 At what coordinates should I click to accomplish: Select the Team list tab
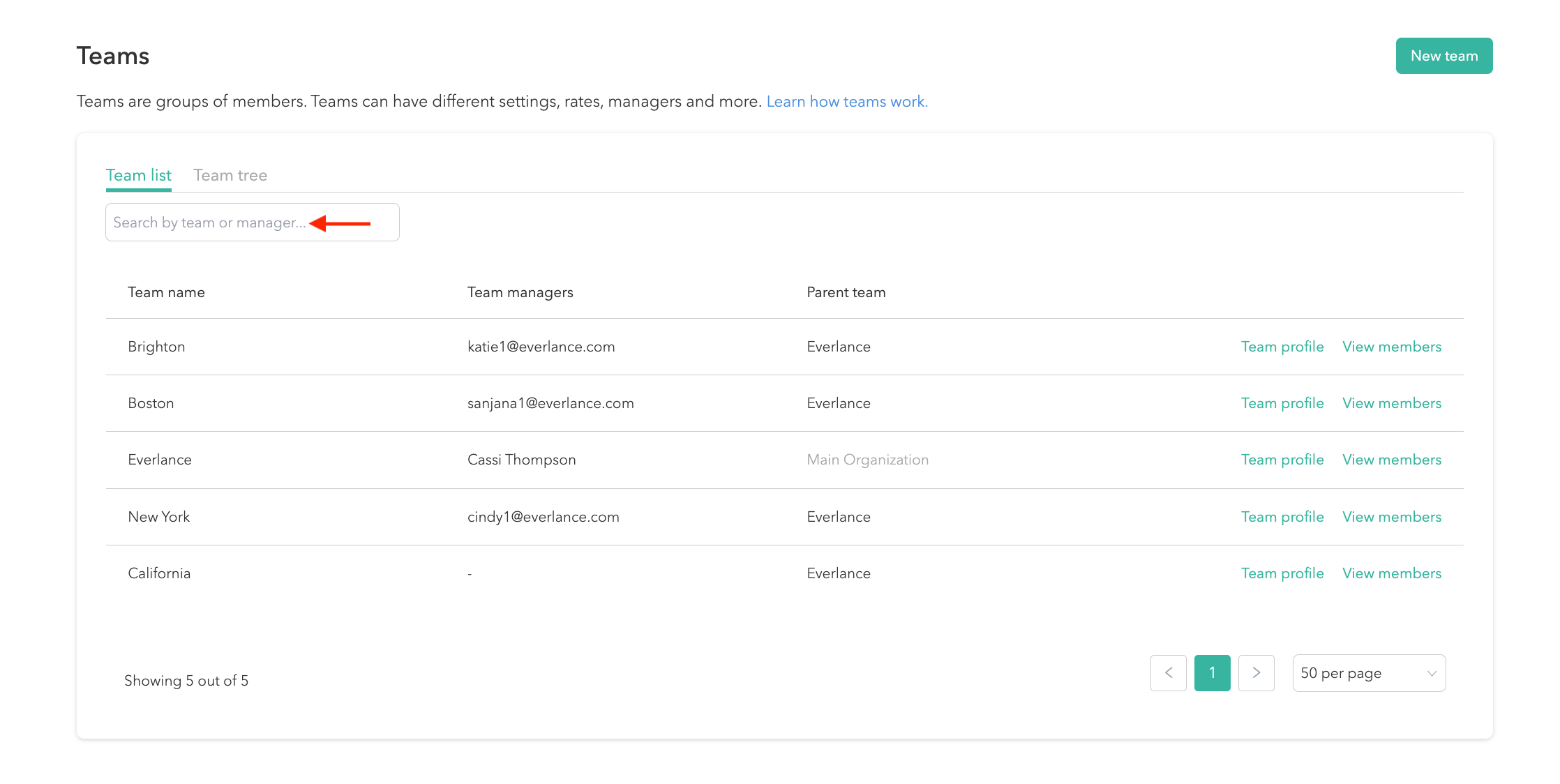point(138,175)
